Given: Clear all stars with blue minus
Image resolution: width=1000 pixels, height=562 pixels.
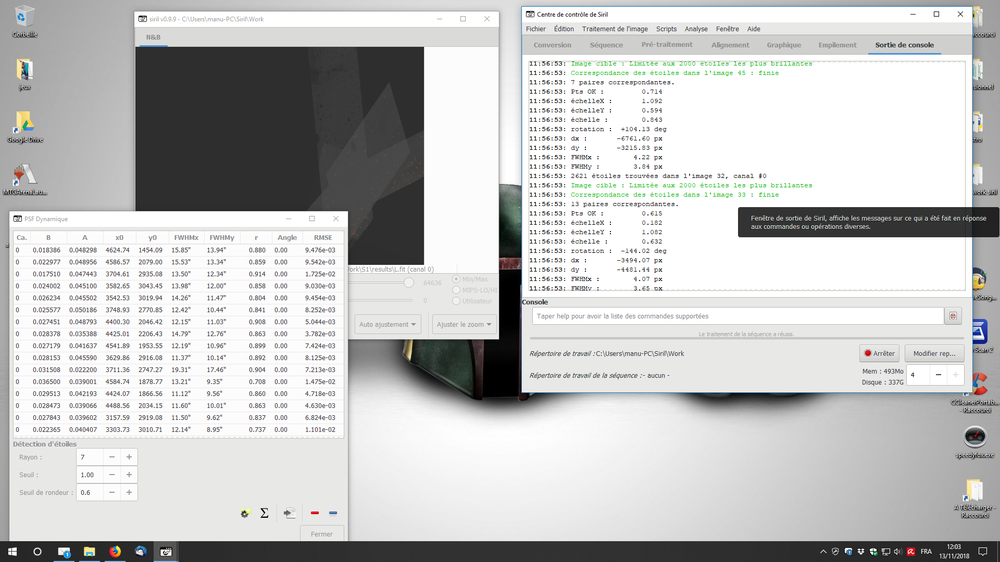Looking at the screenshot, I should click(x=333, y=513).
